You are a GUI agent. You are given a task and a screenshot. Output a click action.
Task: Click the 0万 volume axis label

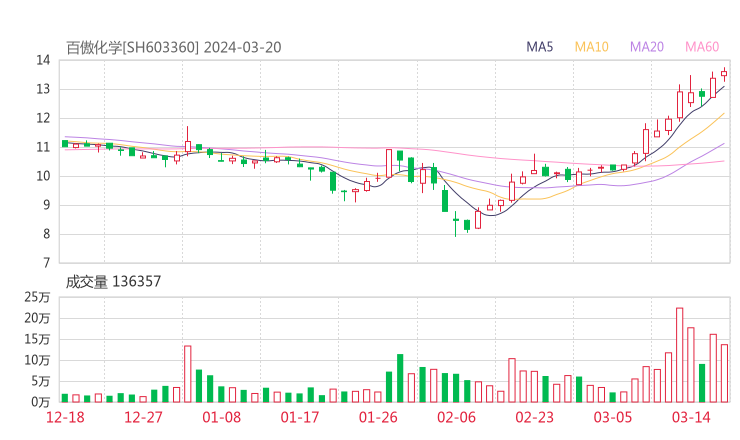tap(41, 402)
